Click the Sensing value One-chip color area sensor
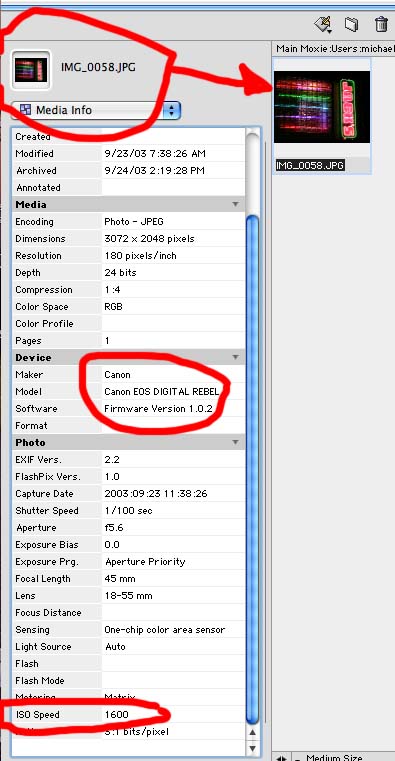The width and height of the screenshot is (395, 761). (x=165, y=629)
